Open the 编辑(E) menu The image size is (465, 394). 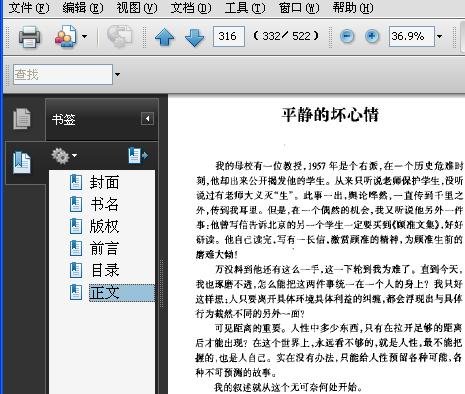[x=83, y=8]
